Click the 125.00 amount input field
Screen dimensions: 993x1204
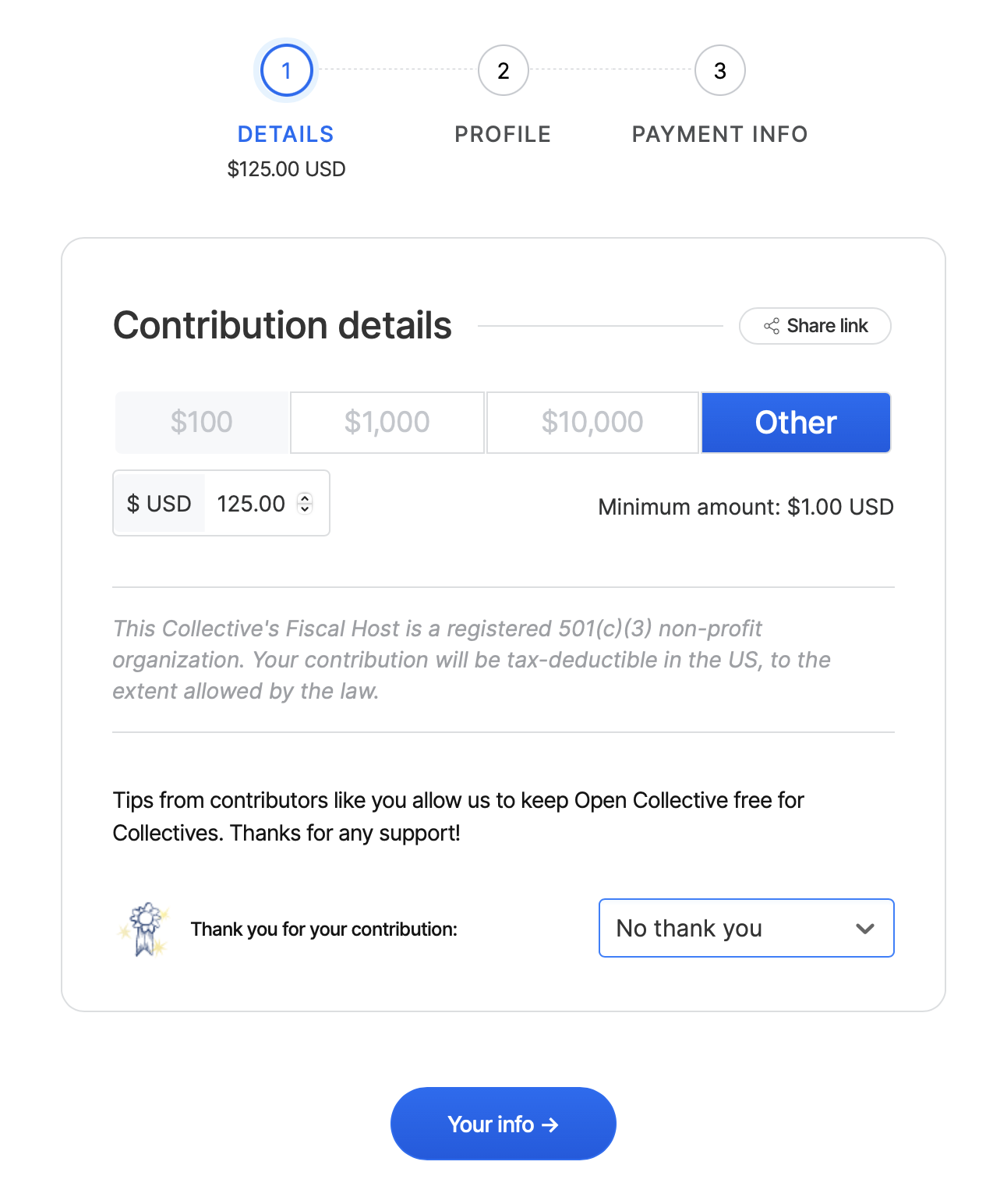[251, 504]
